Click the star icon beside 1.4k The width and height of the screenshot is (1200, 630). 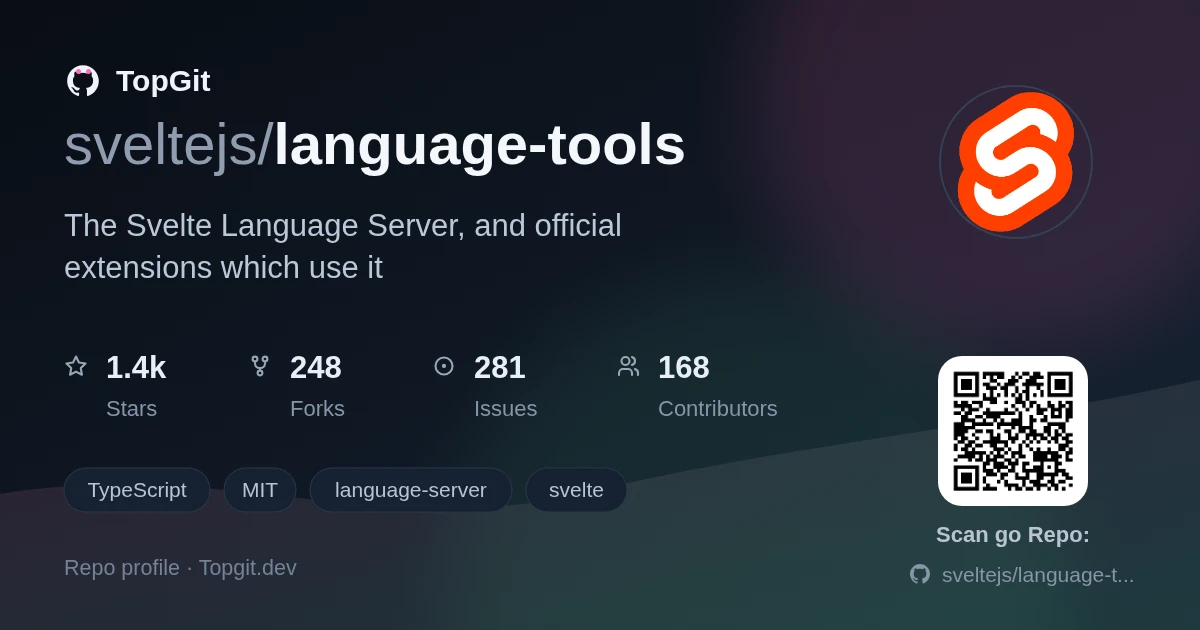76,366
